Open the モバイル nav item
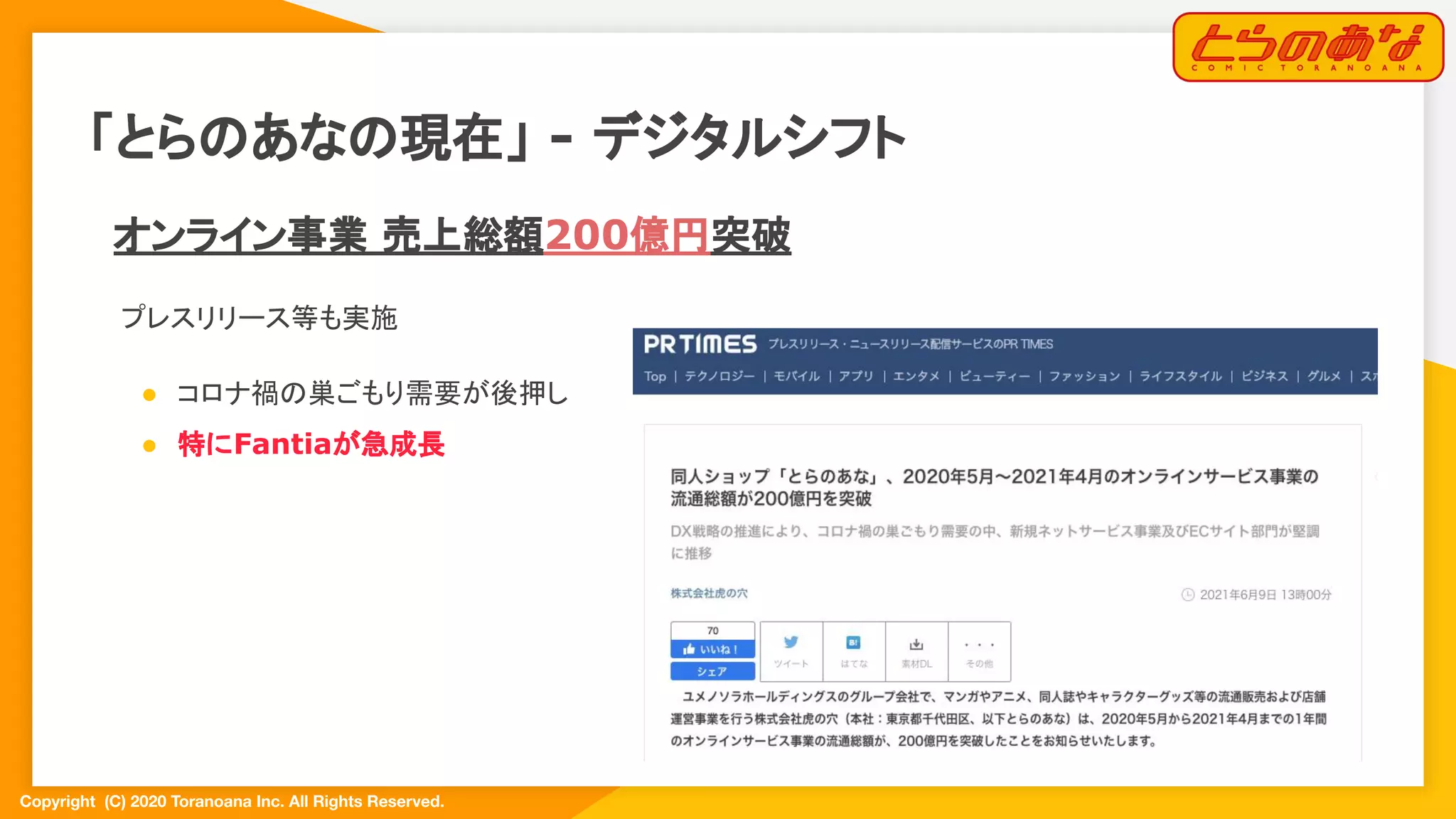This screenshot has height=819, width=1456. point(796,376)
